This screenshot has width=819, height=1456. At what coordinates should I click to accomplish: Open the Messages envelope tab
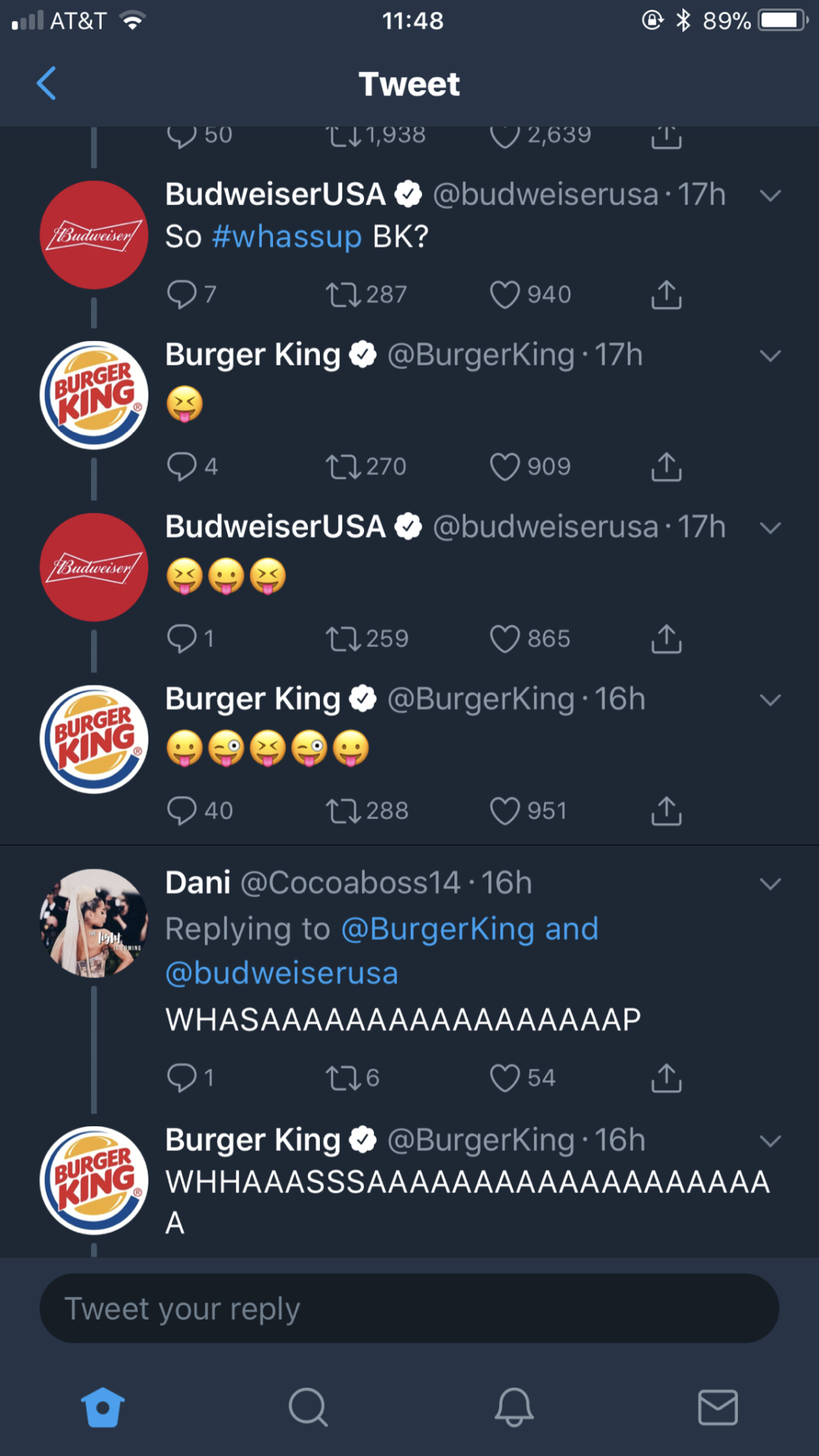click(x=717, y=1407)
